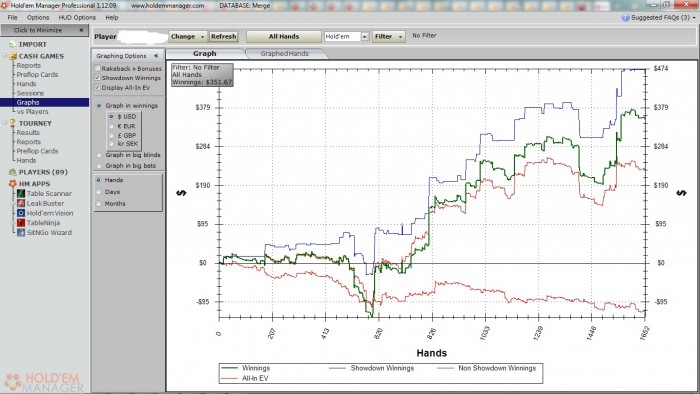The image size is (700, 394).
Task: Select $ USD currency radio
Action: click(111, 116)
